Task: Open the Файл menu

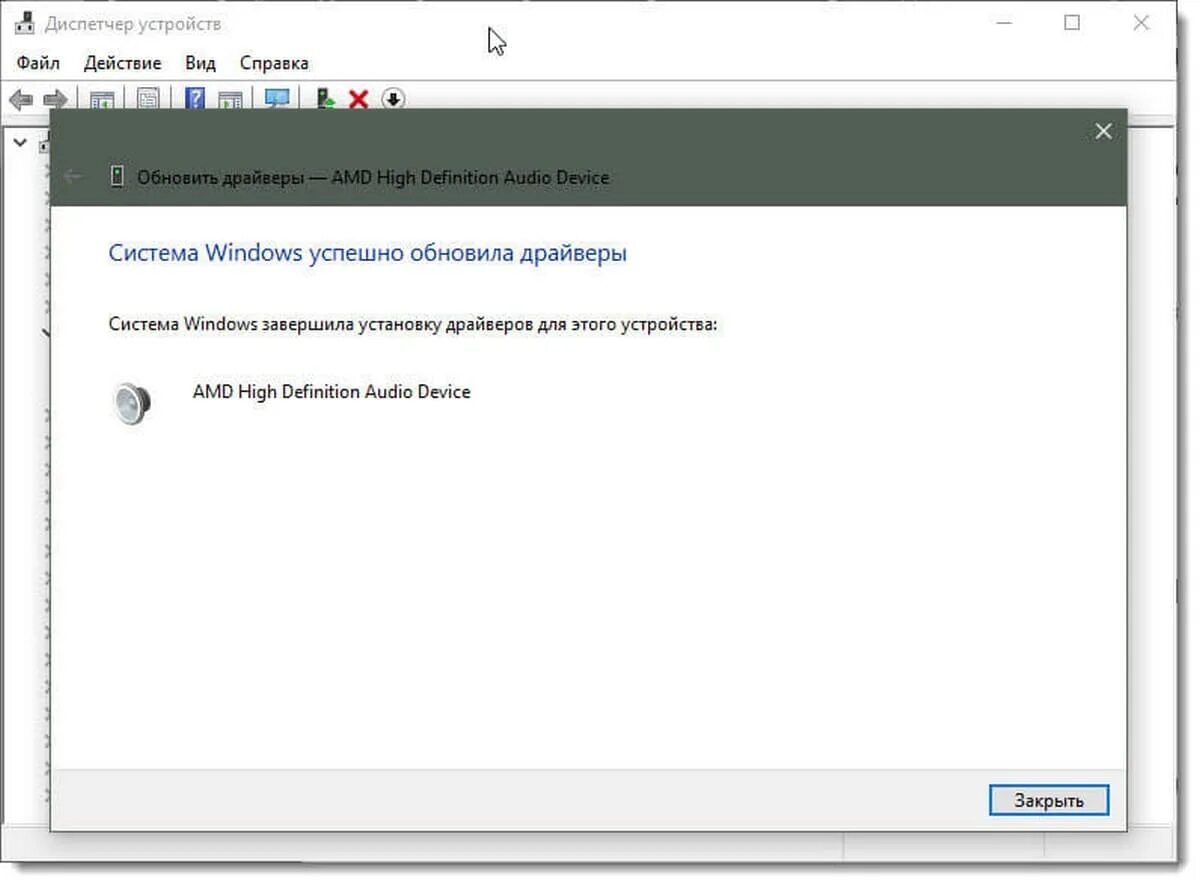Action: coord(38,63)
